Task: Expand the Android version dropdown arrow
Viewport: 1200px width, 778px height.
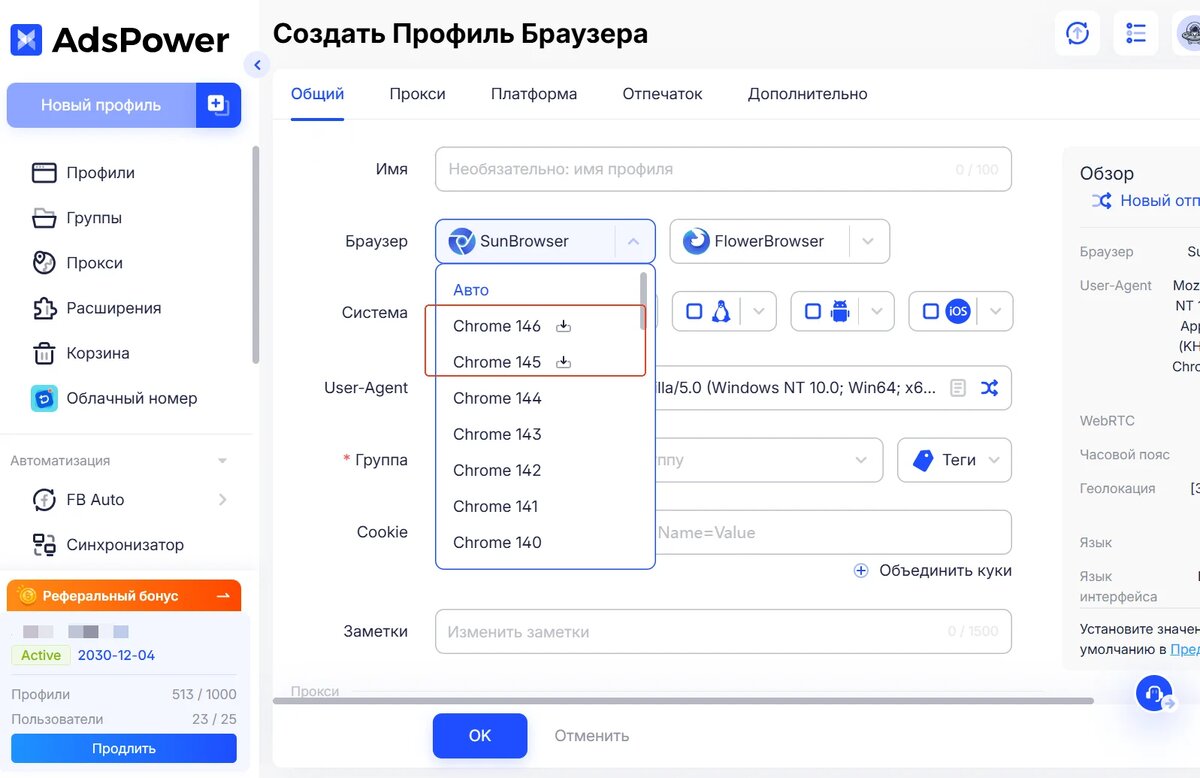Action: [x=876, y=312]
